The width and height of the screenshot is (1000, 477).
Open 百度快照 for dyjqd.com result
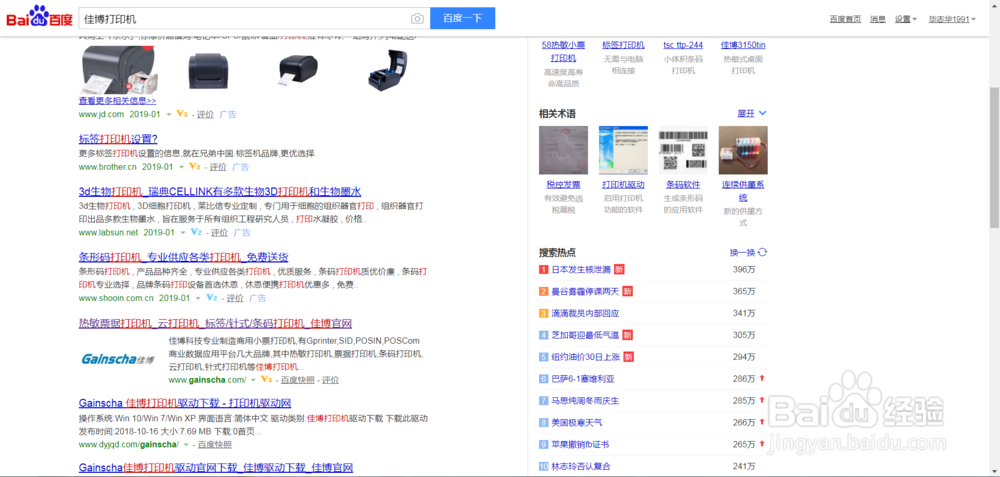point(214,444)
